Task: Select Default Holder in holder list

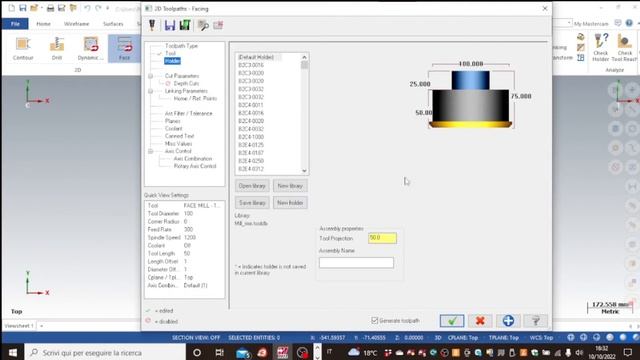Action: (x=256, y=57)
